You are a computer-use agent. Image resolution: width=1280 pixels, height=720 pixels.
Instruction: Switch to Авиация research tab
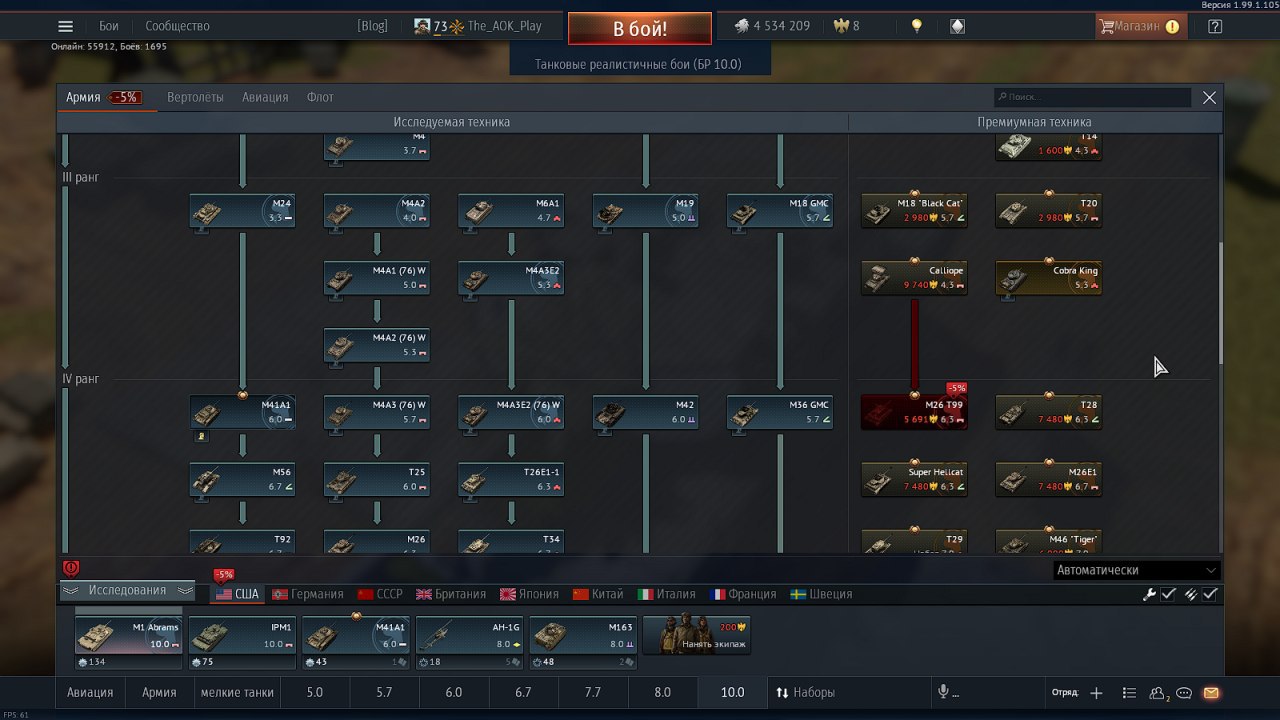coord(265,97)
